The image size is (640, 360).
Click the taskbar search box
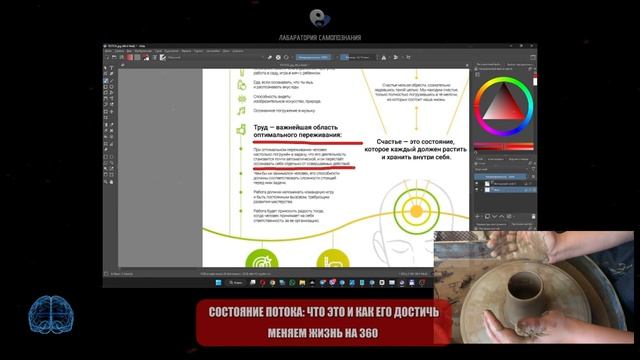(236, 282)
